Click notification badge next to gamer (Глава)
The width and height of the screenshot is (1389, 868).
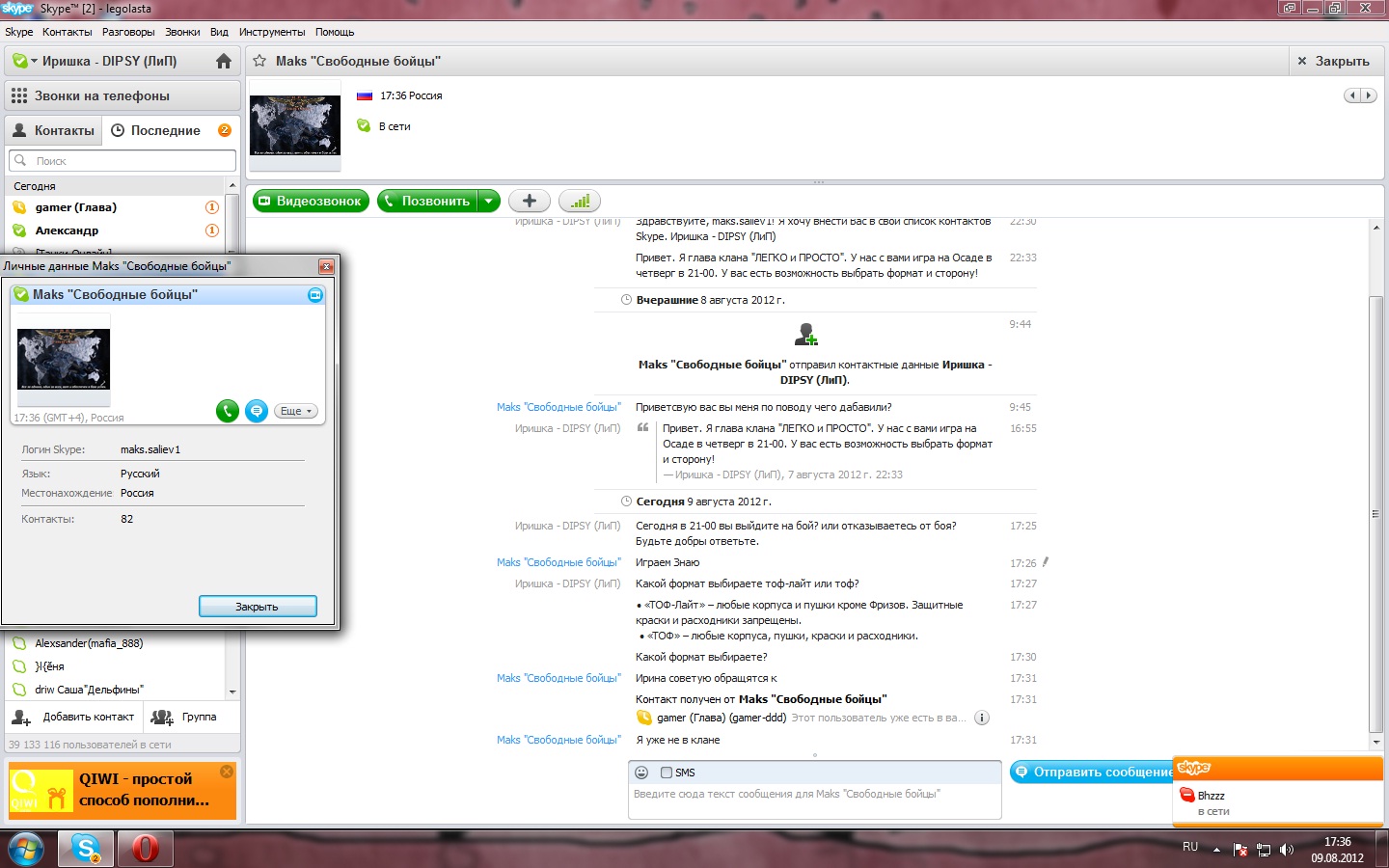[x=212, y=207]
